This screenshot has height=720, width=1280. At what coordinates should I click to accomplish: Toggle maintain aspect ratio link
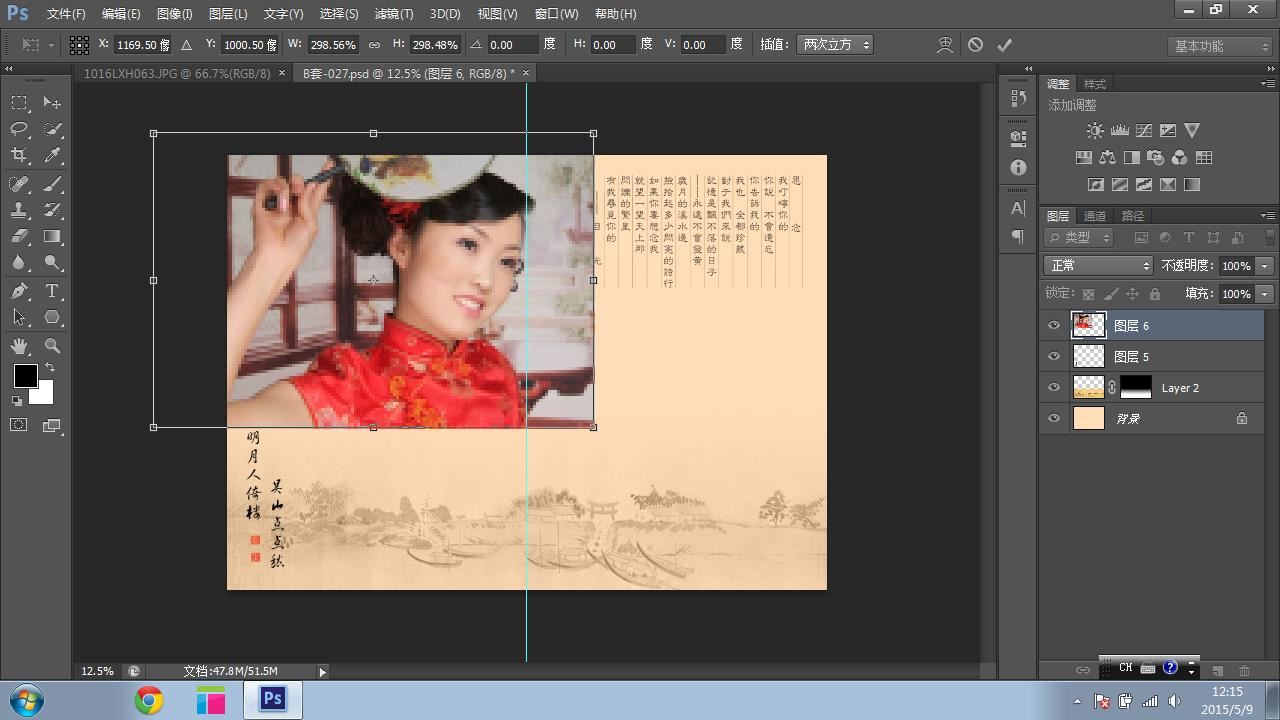pos(374,45)
